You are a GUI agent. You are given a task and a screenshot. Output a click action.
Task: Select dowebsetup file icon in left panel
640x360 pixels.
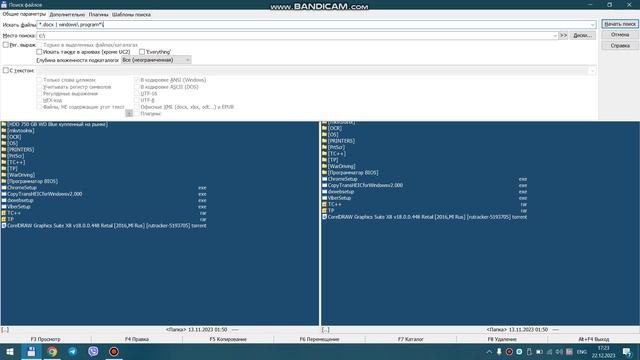click(4, 200)
